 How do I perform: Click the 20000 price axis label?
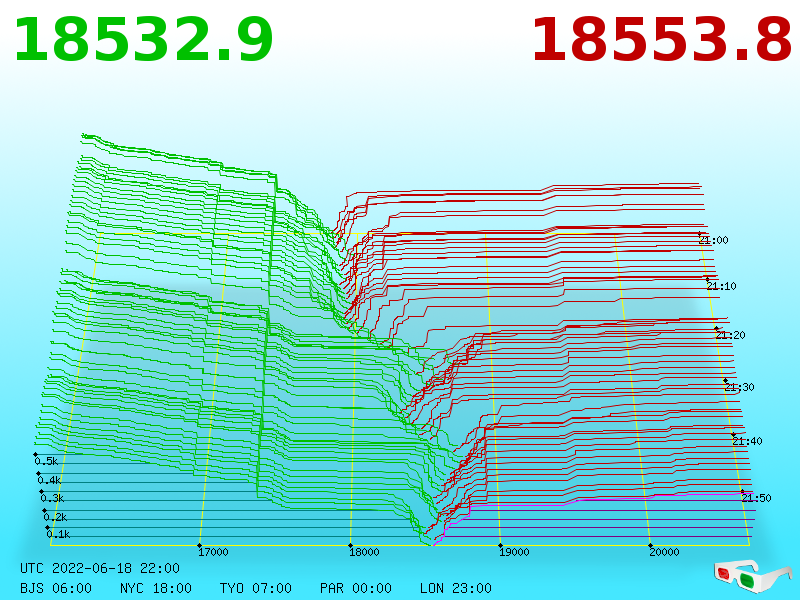coord(664,552)
